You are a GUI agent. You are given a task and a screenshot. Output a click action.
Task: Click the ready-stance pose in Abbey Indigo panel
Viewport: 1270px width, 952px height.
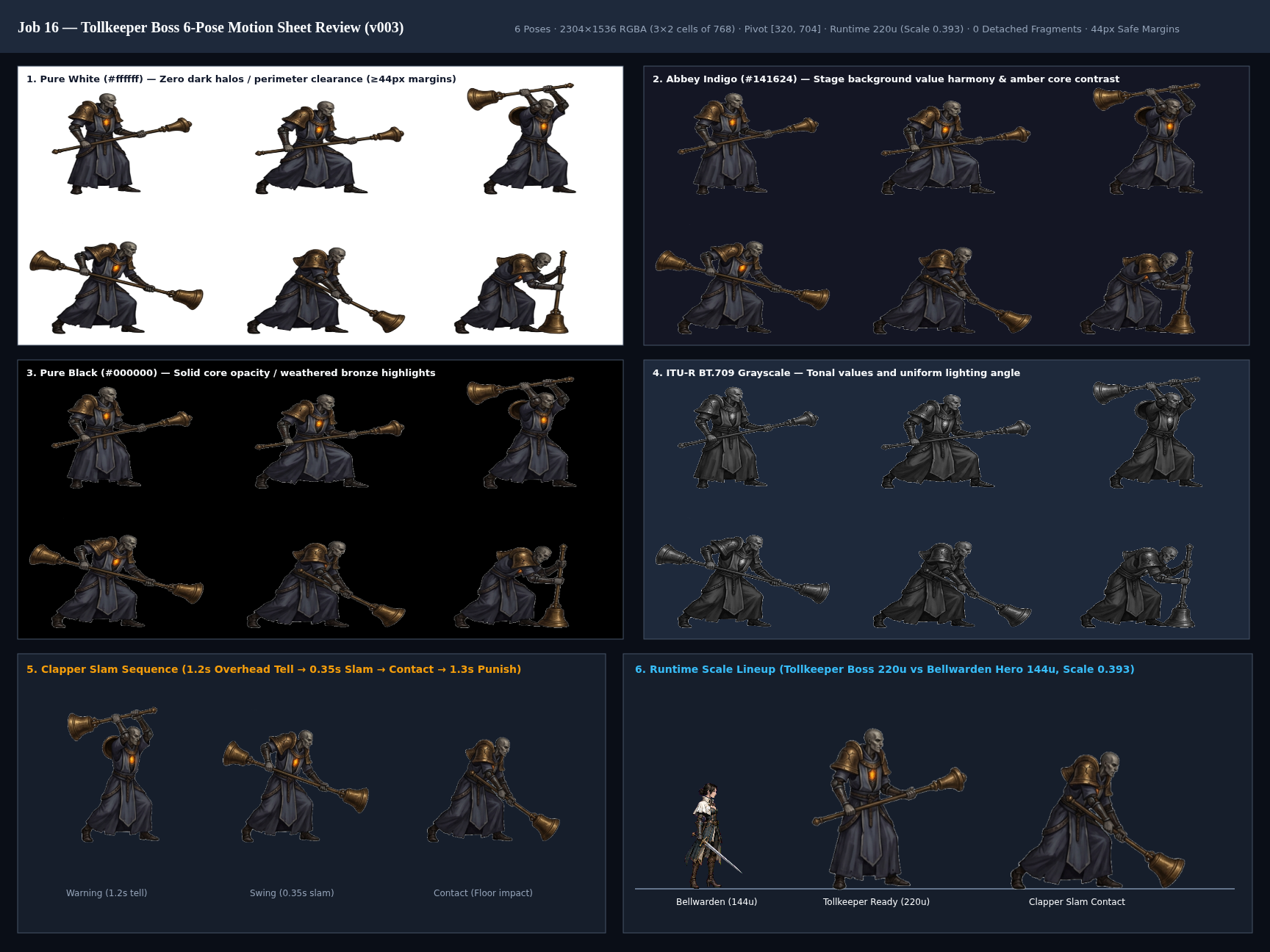748,143
